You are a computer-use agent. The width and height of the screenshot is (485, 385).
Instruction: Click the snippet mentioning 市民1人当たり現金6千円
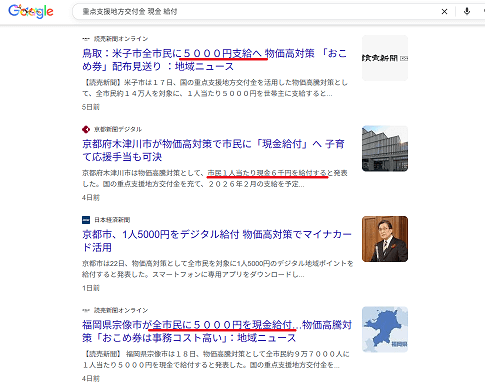215,178
